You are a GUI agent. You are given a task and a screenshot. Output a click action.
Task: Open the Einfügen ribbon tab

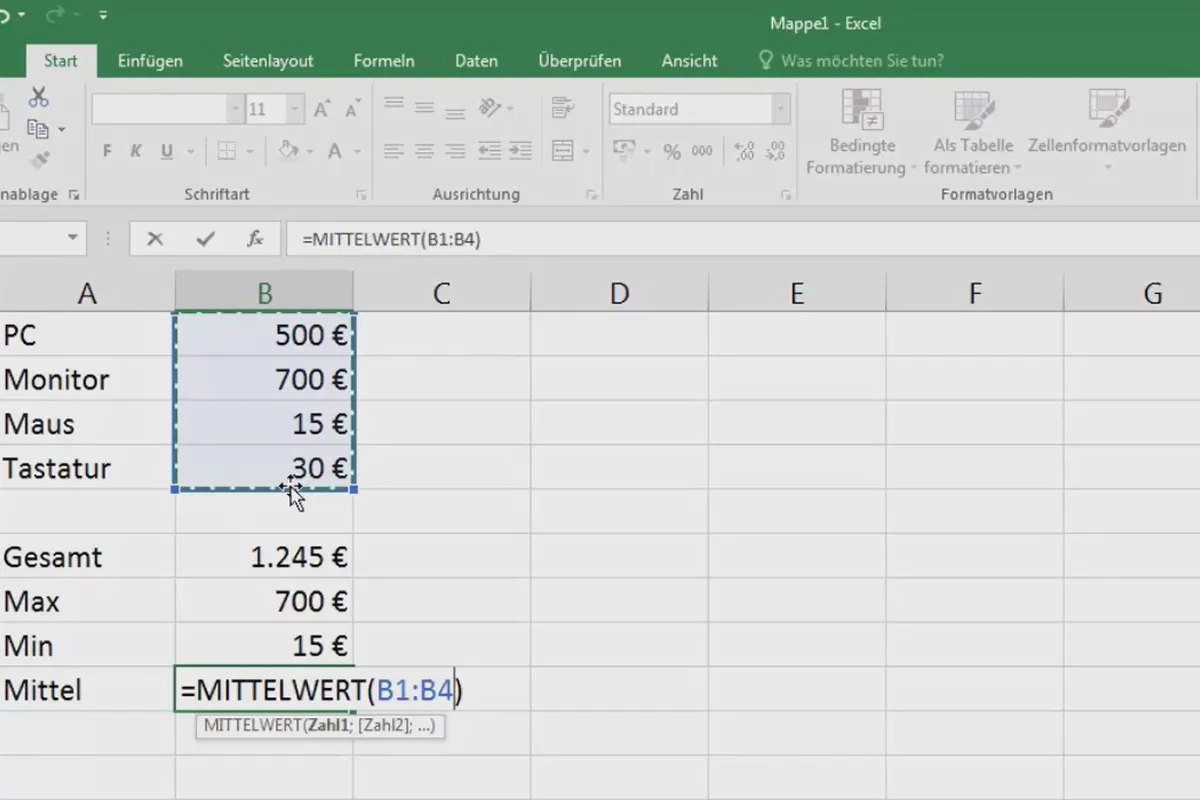coord(150,61)
